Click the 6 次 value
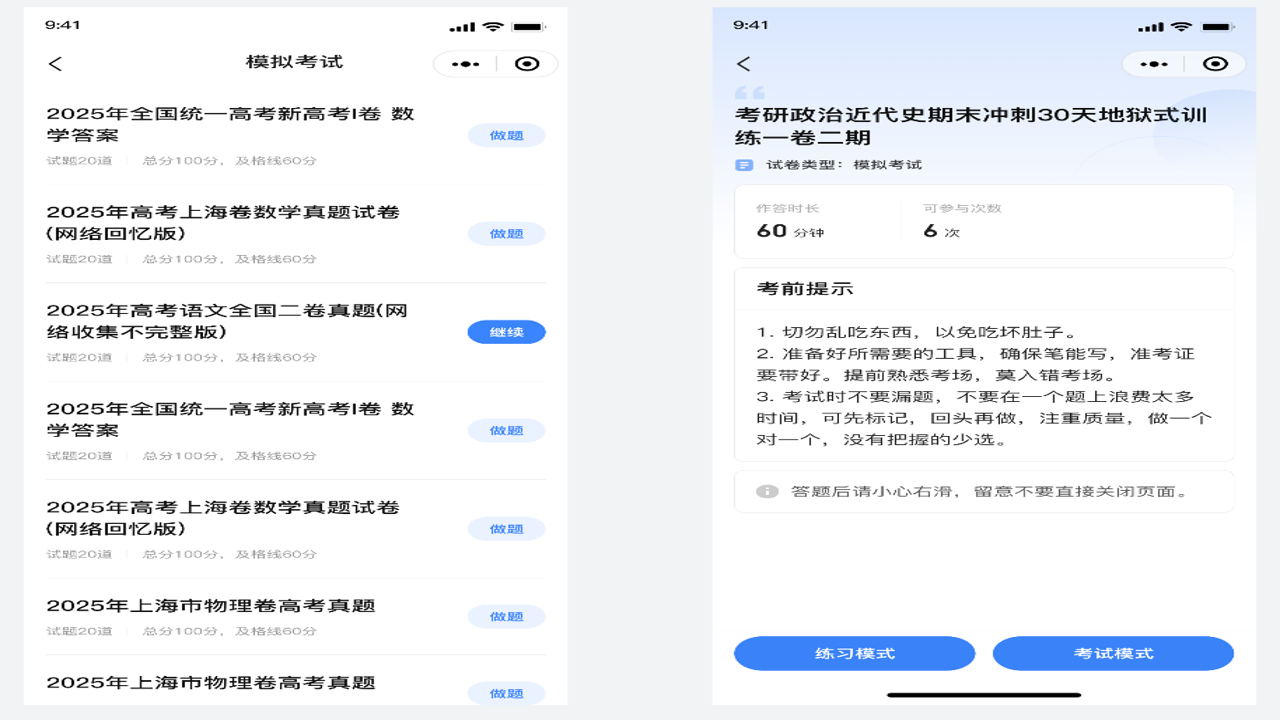The image size is (1280, 720). [x=941, y=231]
